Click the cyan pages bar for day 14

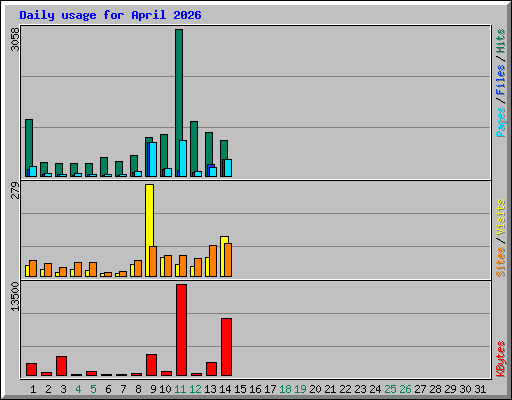point(228,168)
